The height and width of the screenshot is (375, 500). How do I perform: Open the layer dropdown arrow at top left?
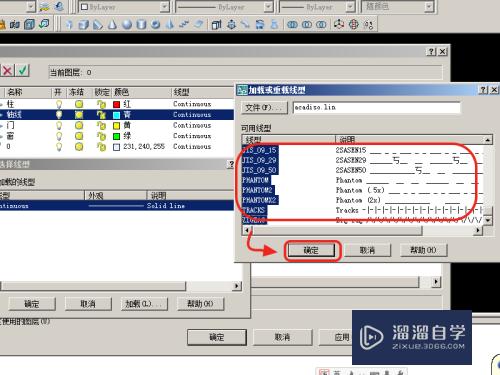[30, 7]
